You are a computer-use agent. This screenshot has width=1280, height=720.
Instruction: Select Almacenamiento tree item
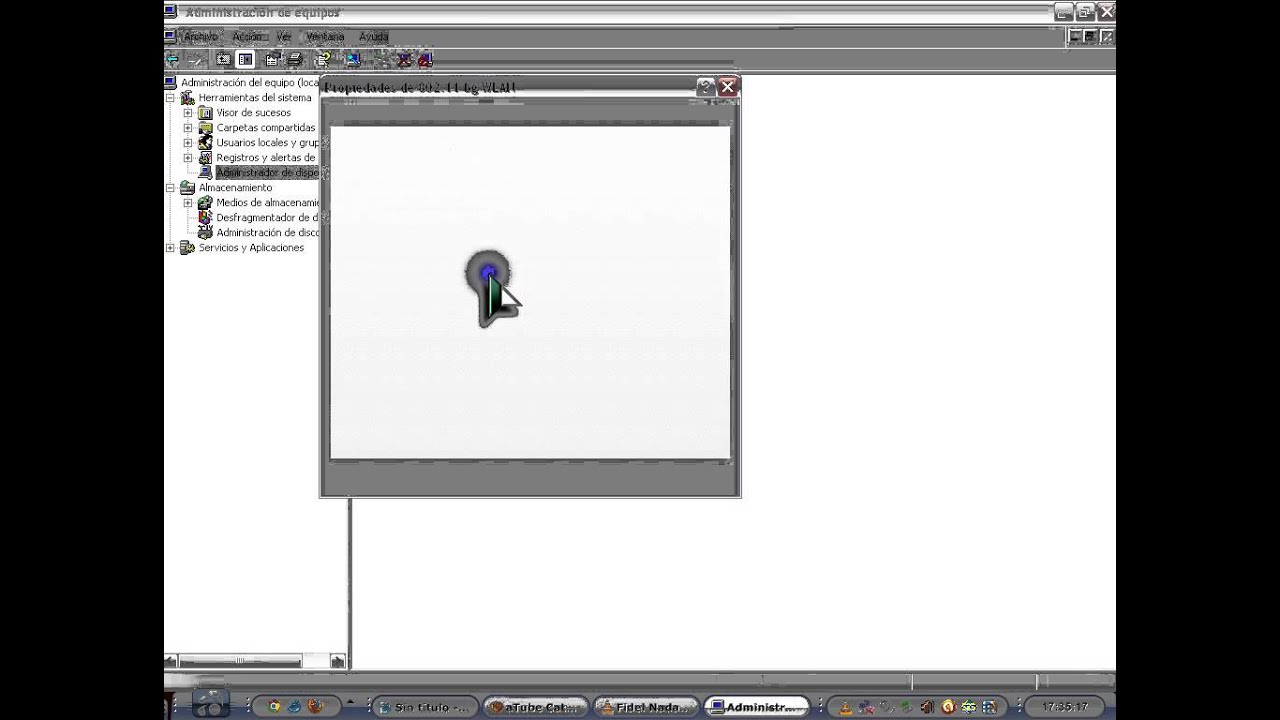pos(235,188)
